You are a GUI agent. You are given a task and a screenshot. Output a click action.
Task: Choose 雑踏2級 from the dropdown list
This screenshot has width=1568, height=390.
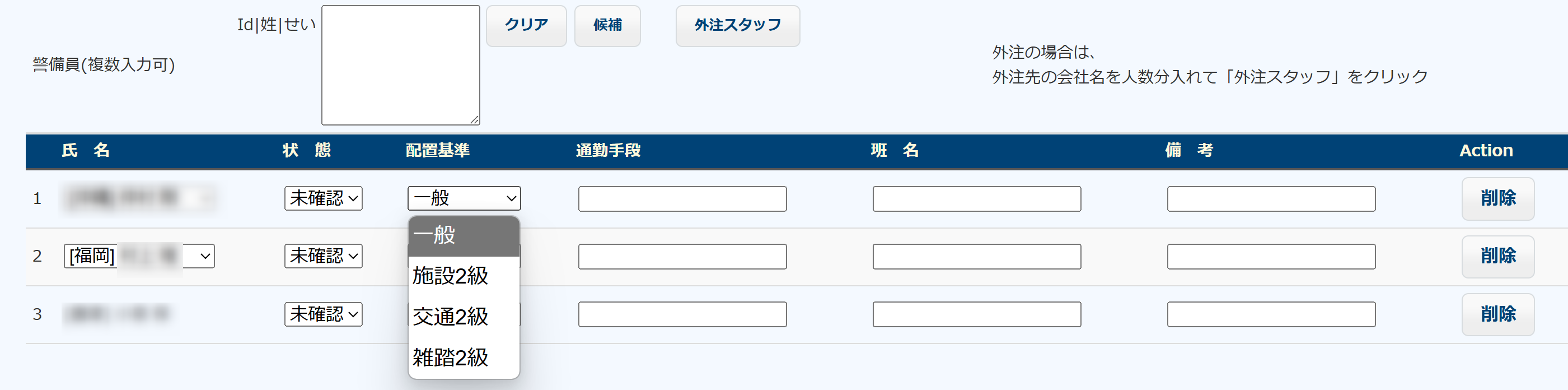464,357
